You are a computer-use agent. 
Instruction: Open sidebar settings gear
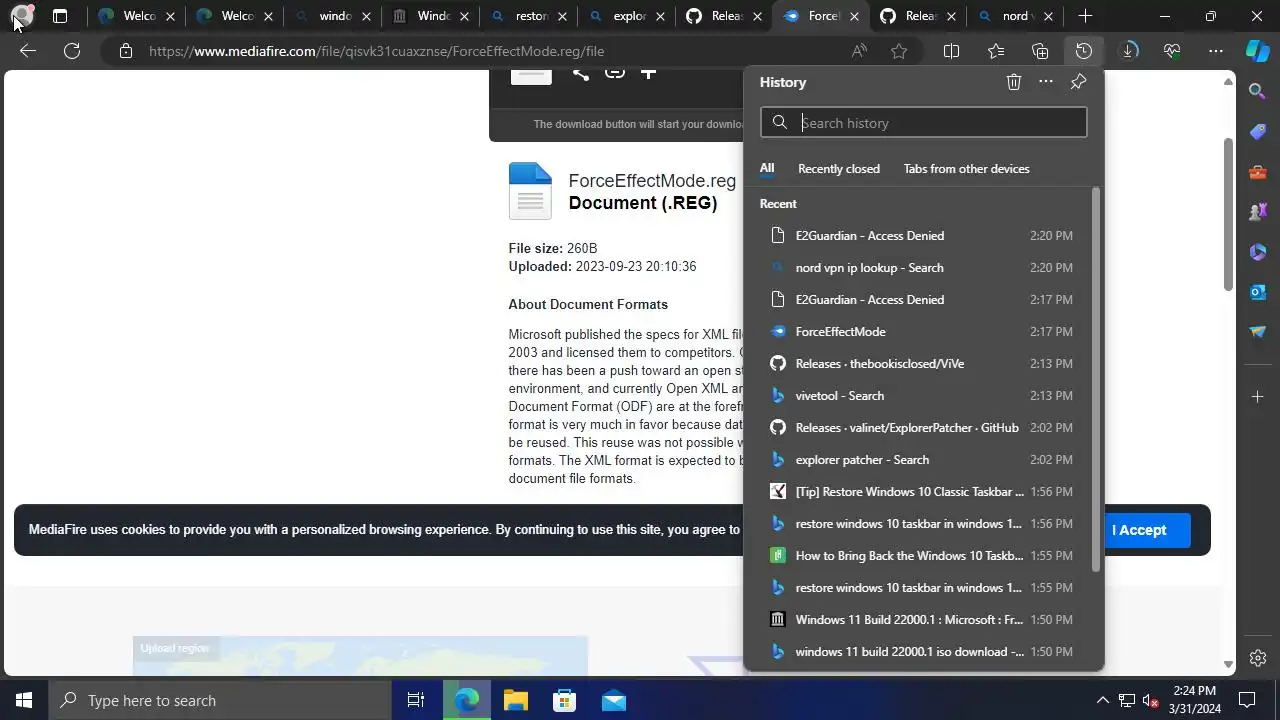(1258, 658)
